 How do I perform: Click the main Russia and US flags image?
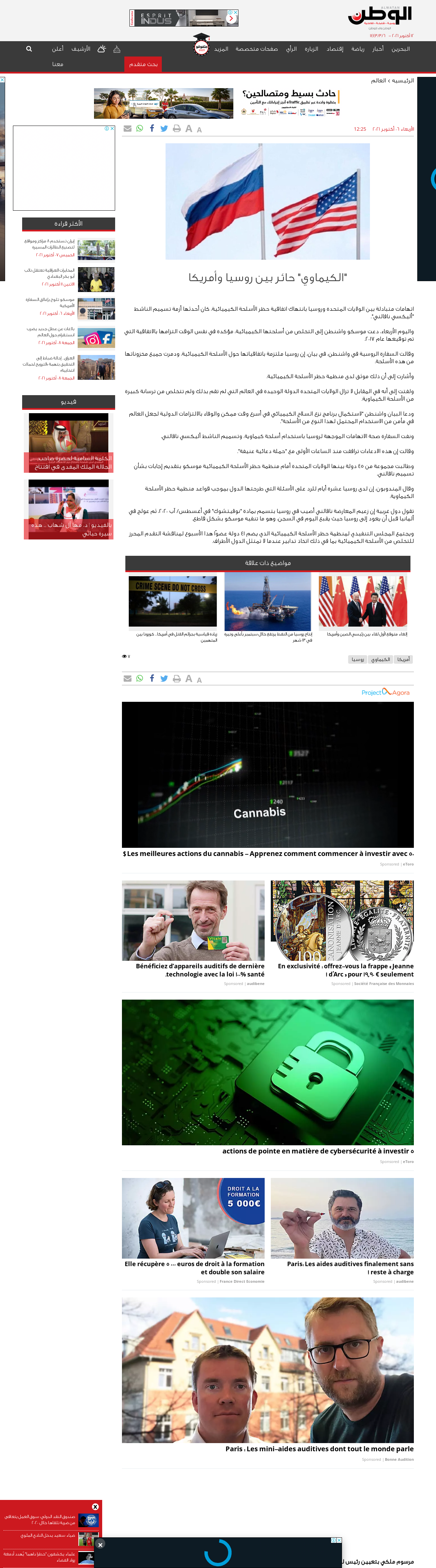pyautogui.click(x=268, y=201)
